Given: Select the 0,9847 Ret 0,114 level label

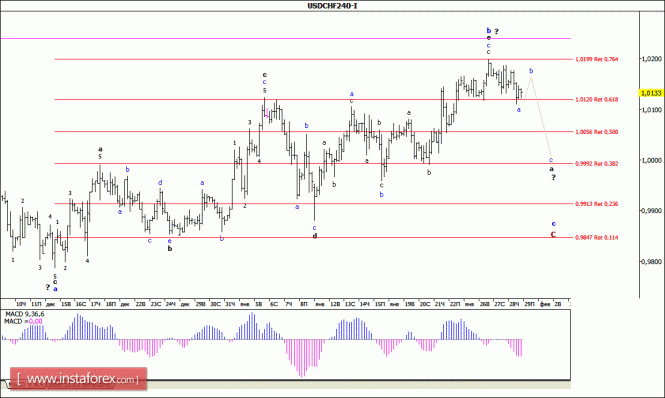Looking at the screenshot, I should coord(597,238).
